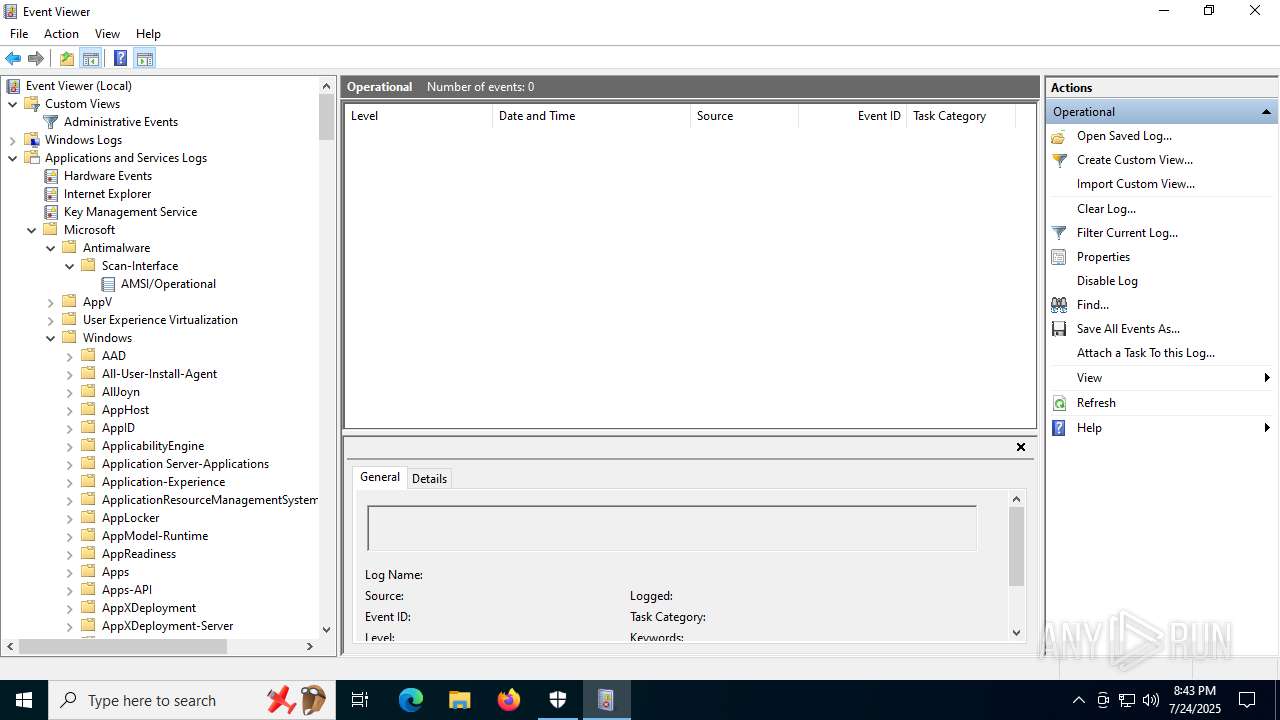Click preview pane scrollbar down arrow

tap(1016, 632)
